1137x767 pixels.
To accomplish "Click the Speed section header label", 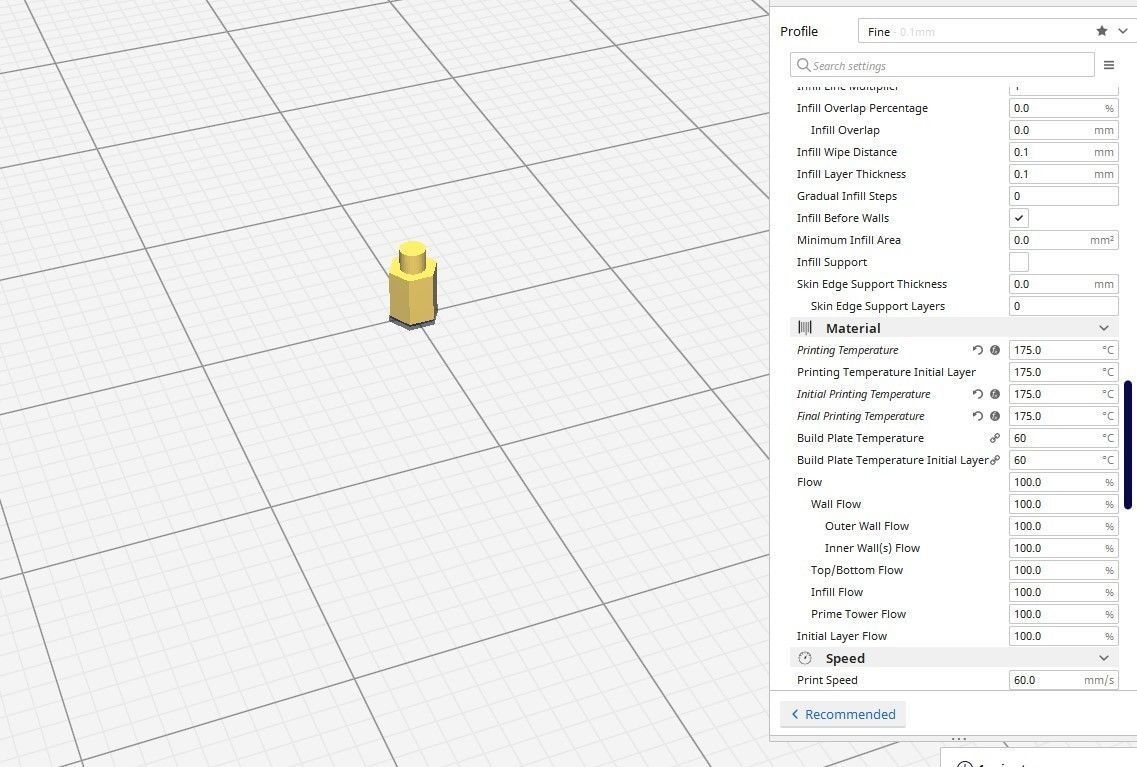I will coord(845,658).
